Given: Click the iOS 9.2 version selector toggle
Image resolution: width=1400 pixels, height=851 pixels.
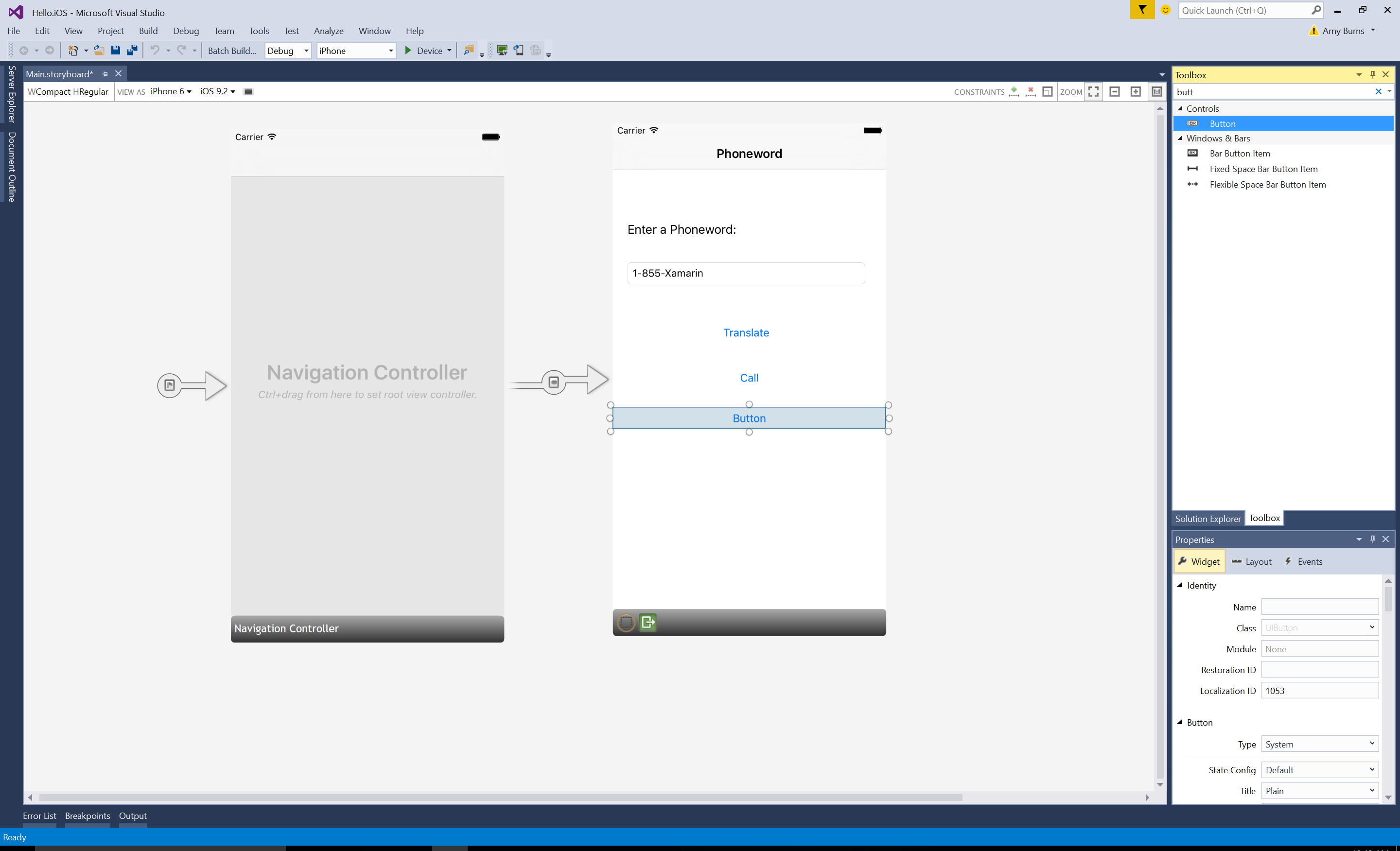Looking at the screenshot, I should (x=215, y=91).
